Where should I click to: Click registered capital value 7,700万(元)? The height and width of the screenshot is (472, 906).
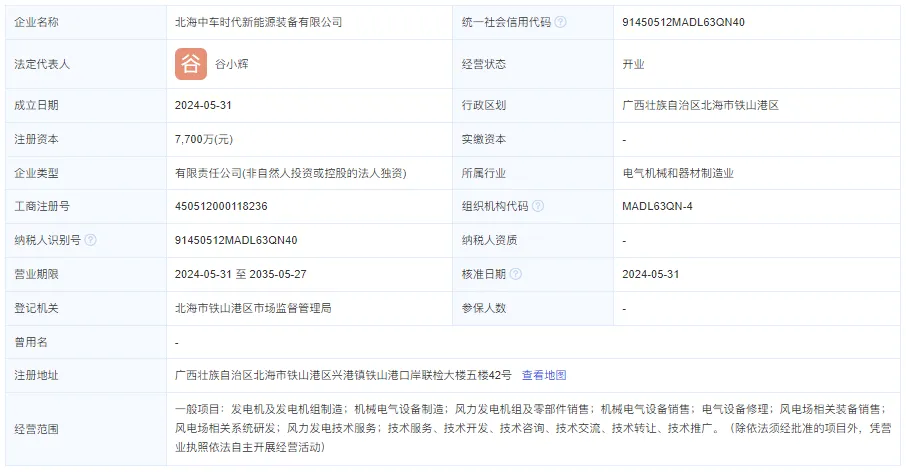[204, 139]
